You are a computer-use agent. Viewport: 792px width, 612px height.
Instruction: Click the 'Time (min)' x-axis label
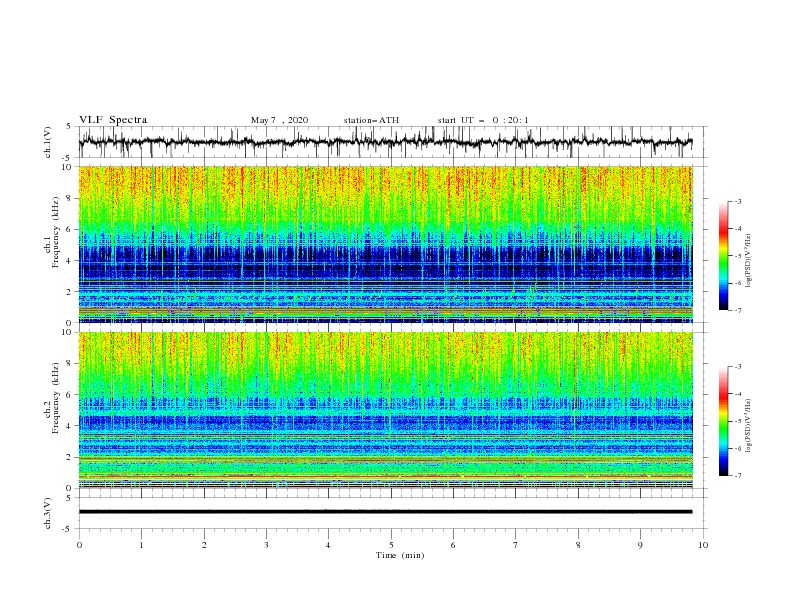tap(400, 555)
